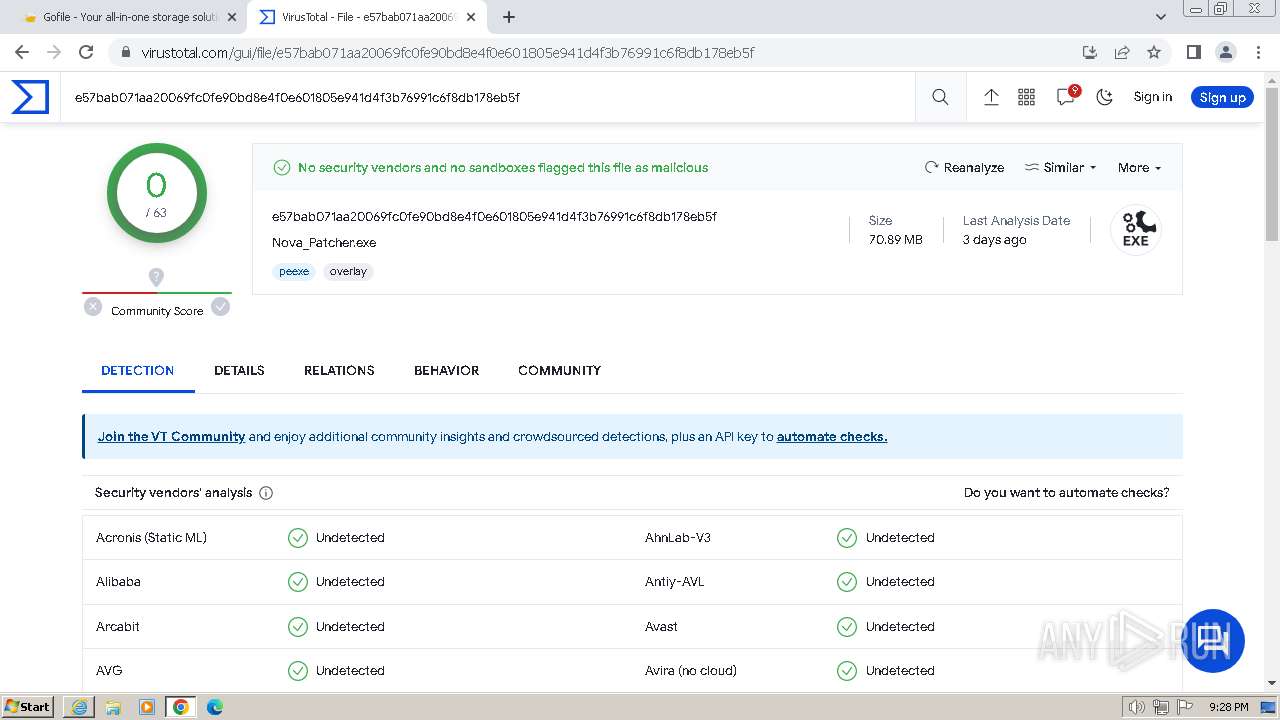The height and width of the screenshot is (720, 1280).
Task: Click the Reanalyze button
Action: point(964,168)
